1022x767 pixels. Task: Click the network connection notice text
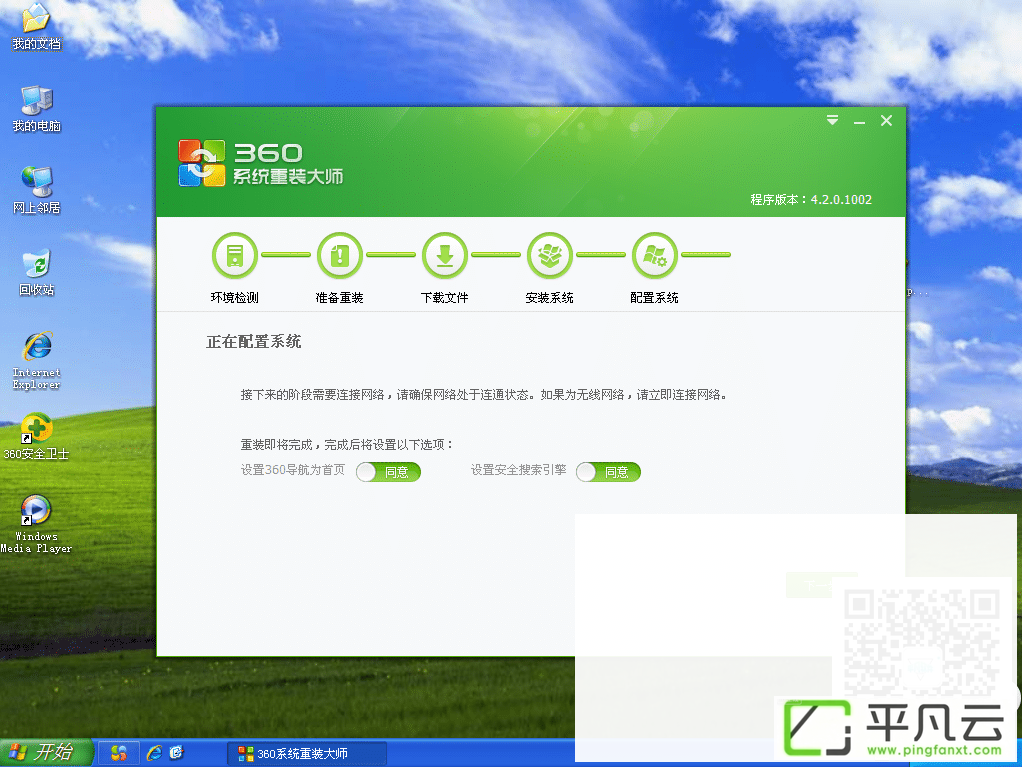484,394
